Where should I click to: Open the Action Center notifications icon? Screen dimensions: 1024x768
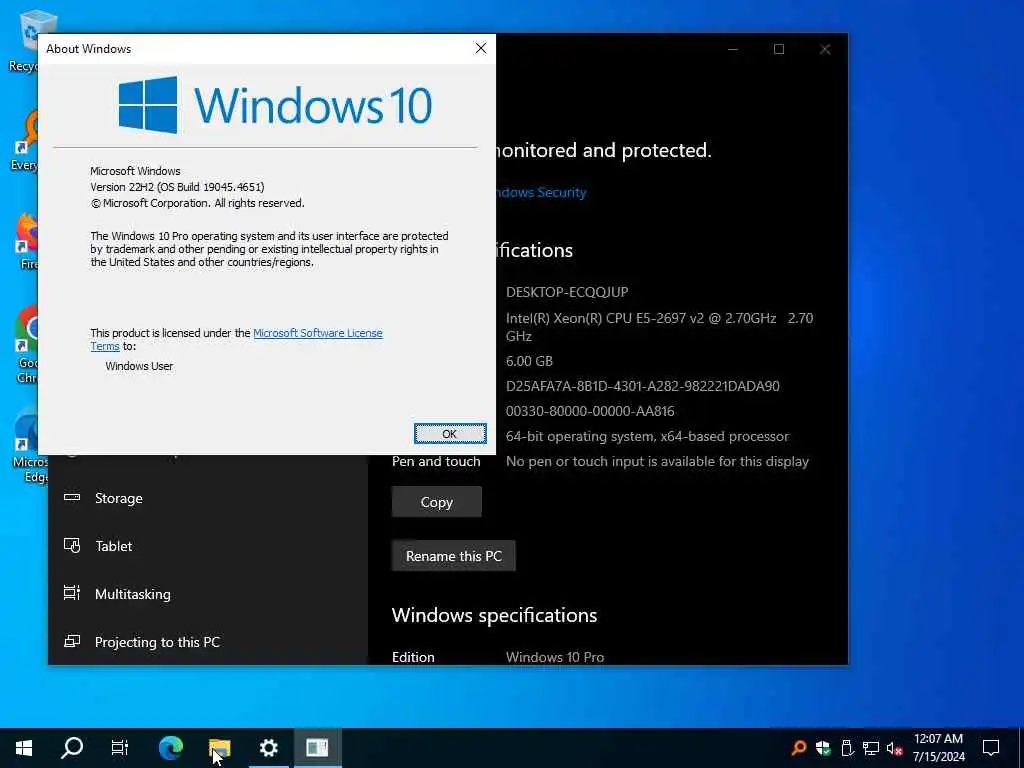point(991,748)
